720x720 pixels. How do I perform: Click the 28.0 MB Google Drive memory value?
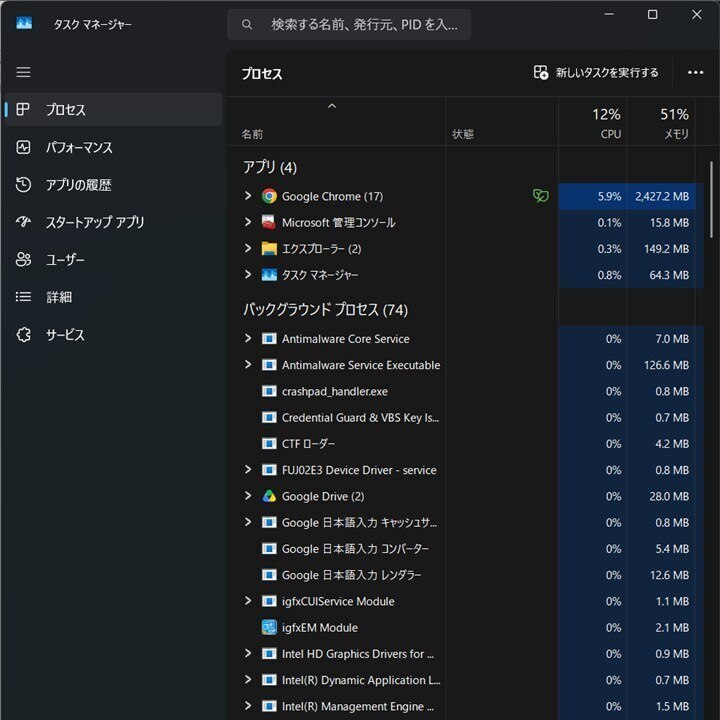coord(669,496)
